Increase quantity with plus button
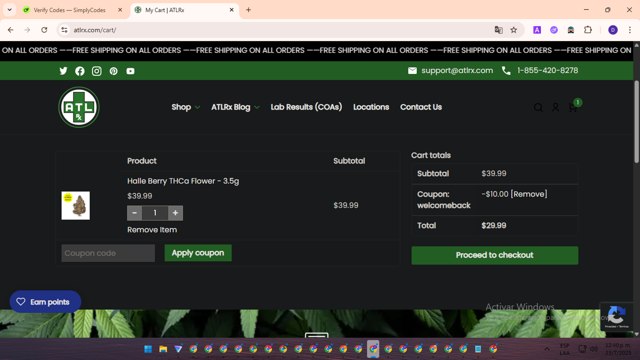640x360 pixels. tap(175, 213)
